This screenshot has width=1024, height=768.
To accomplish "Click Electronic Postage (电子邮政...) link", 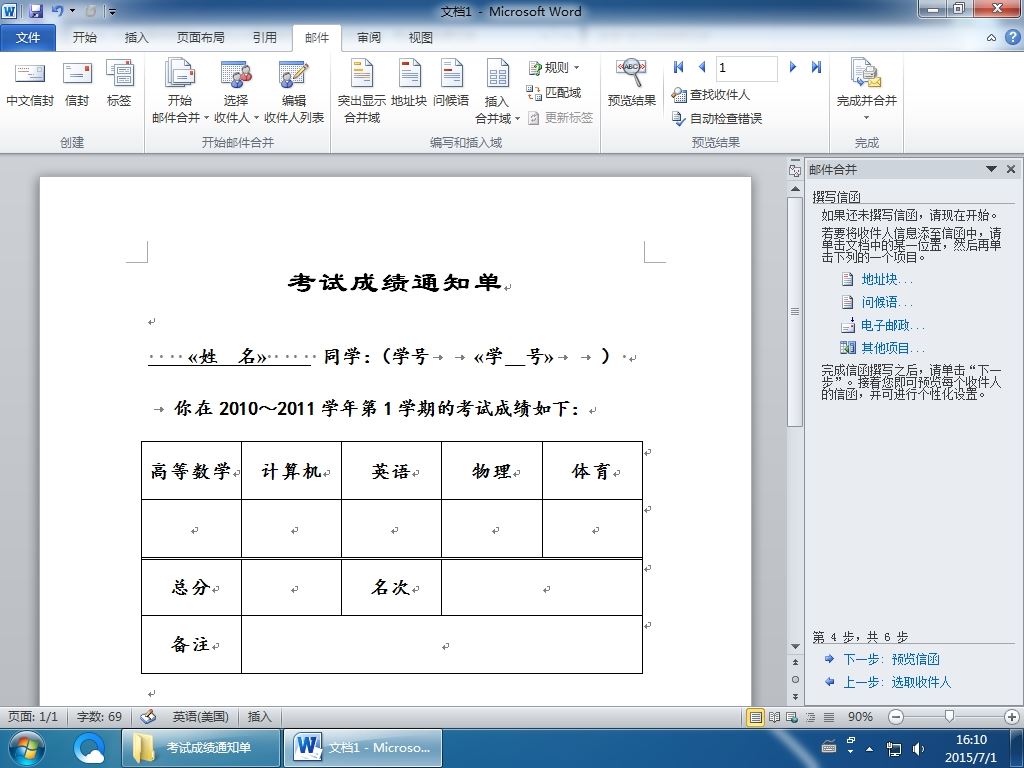I will tap(893, 325).
